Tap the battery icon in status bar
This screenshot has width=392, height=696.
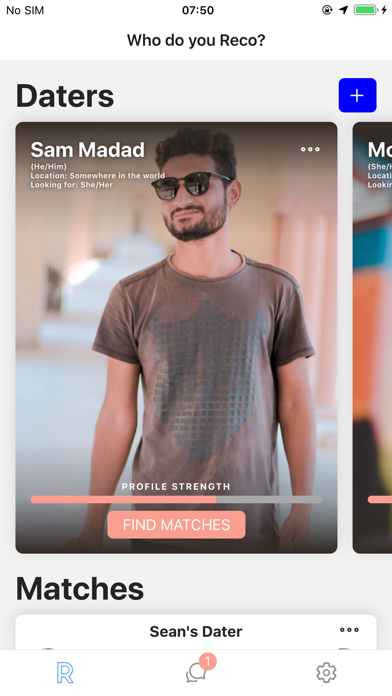pyautogui.click(x=365, y=10)
